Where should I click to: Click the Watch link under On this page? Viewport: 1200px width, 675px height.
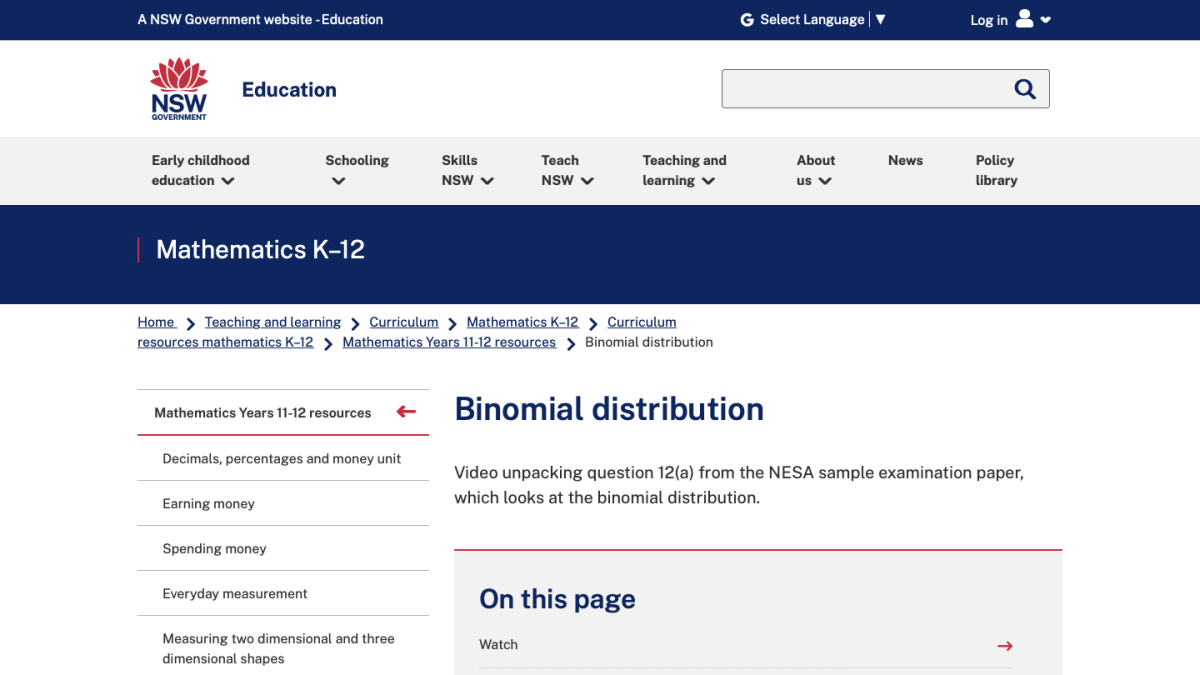pos(498,645)
